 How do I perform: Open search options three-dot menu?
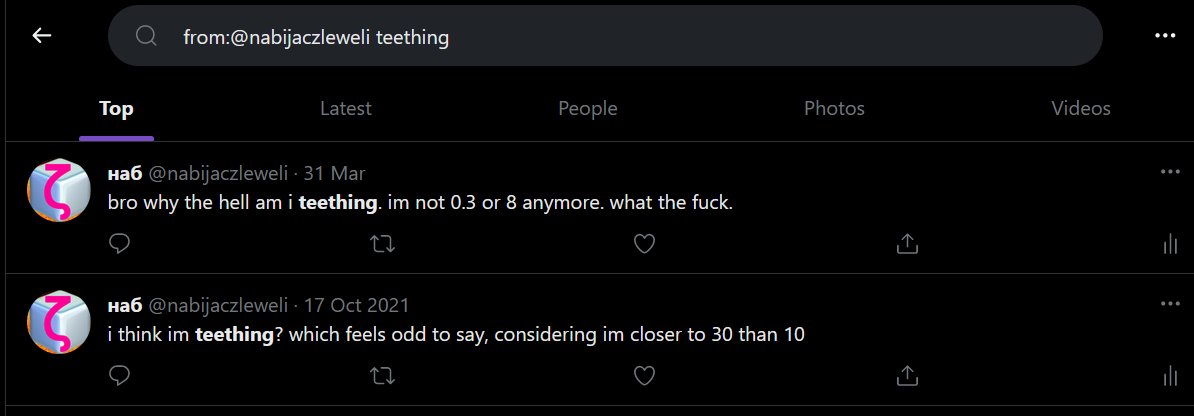1164,36
